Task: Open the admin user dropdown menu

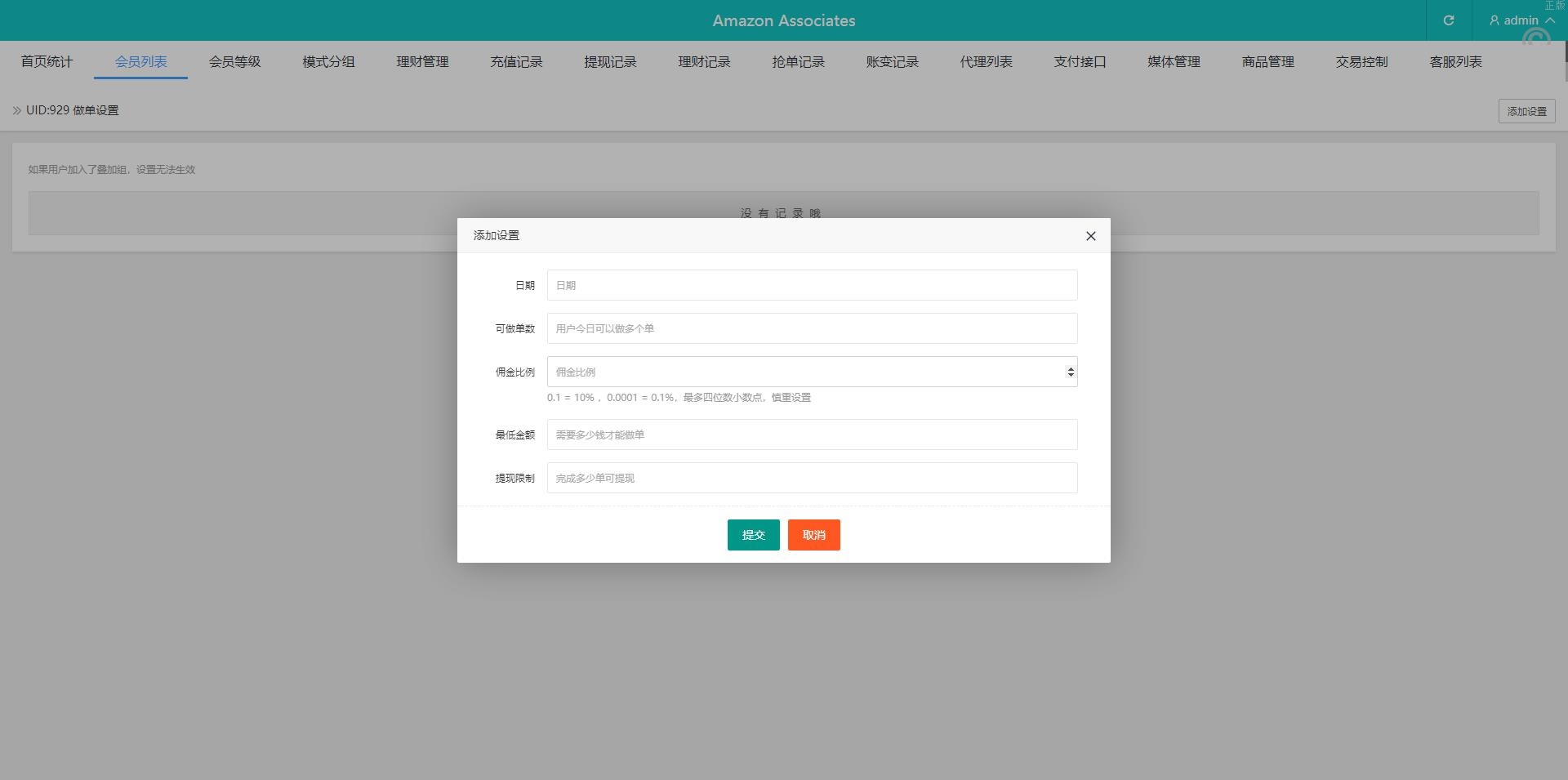Action: point(1521,20)
